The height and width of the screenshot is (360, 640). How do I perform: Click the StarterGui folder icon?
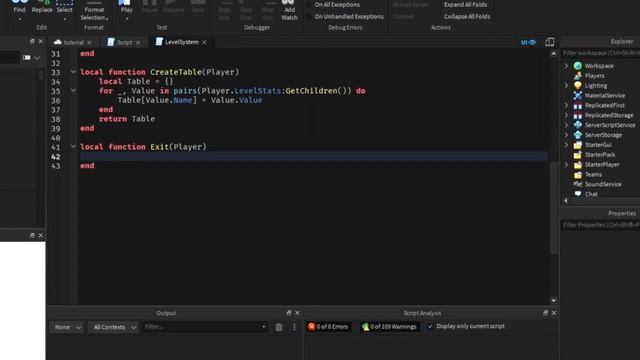coord(578,144)
